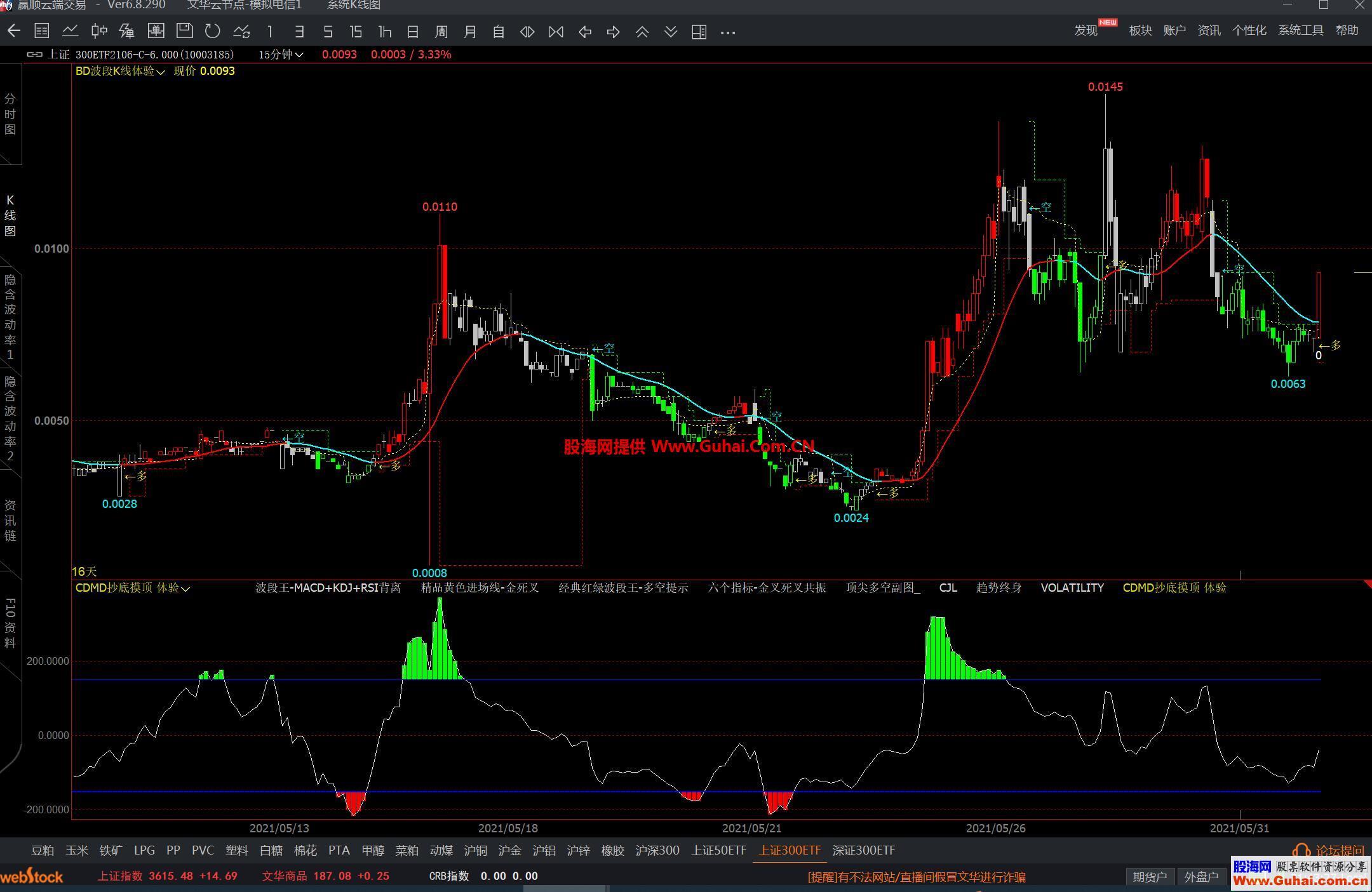The image size is (1372, 892).
Task: Click the circular refresh icon
Action: [213, 31]
